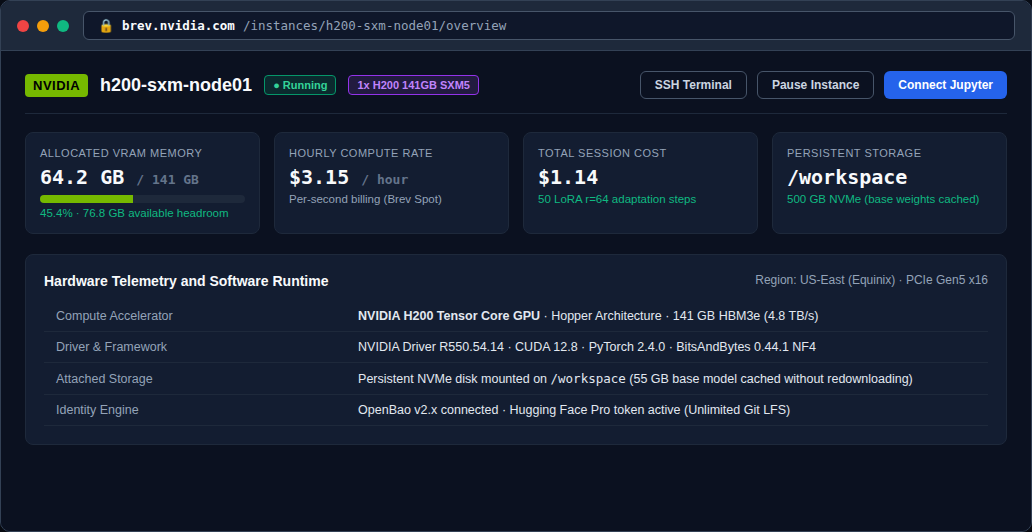
Task: Click 500 GB NVMe base weights text
Action: pyautogui.click(x=883, y=199)
